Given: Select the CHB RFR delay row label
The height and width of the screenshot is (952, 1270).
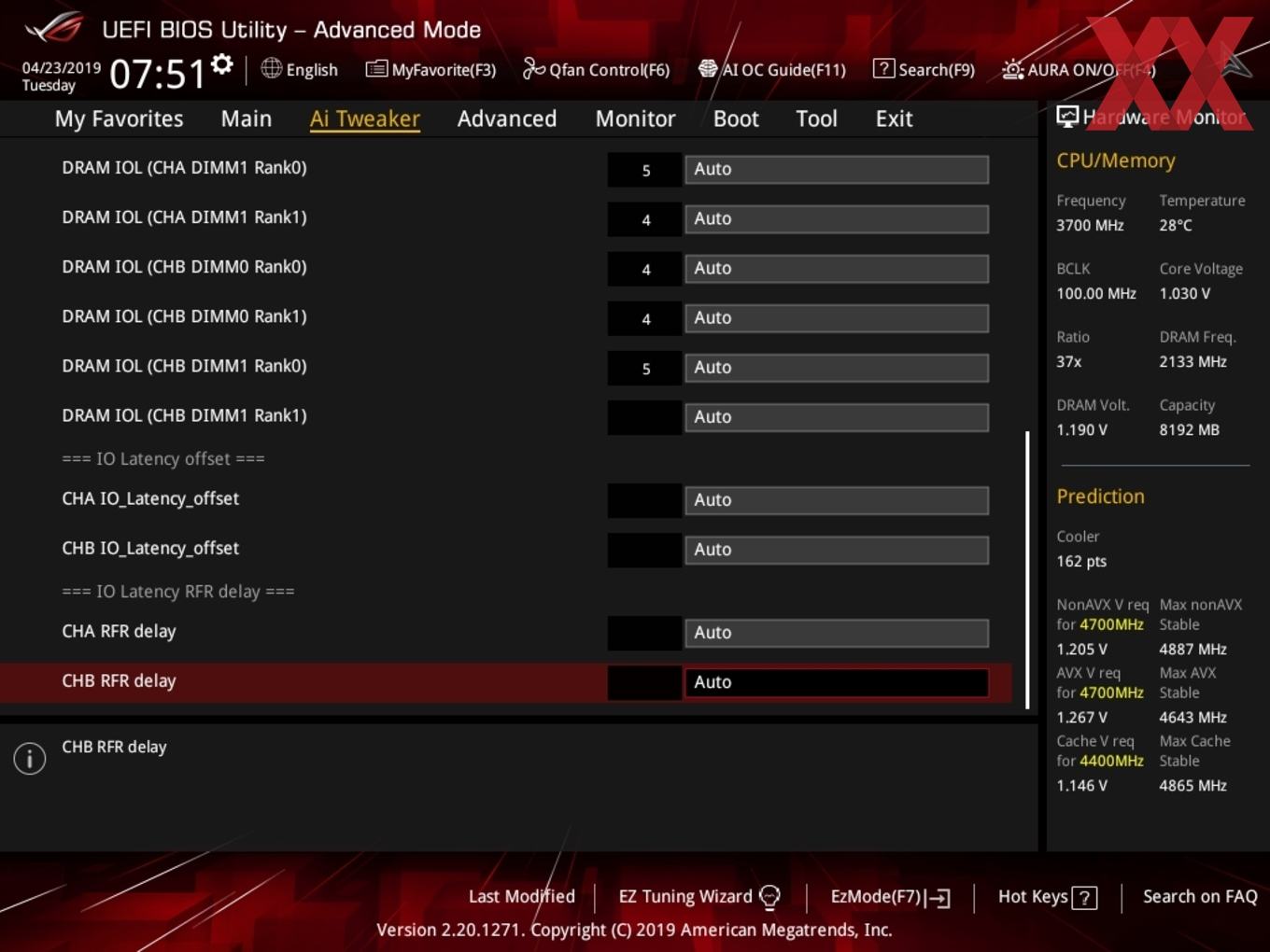Looking at the screenshot, I should point(119,680).
